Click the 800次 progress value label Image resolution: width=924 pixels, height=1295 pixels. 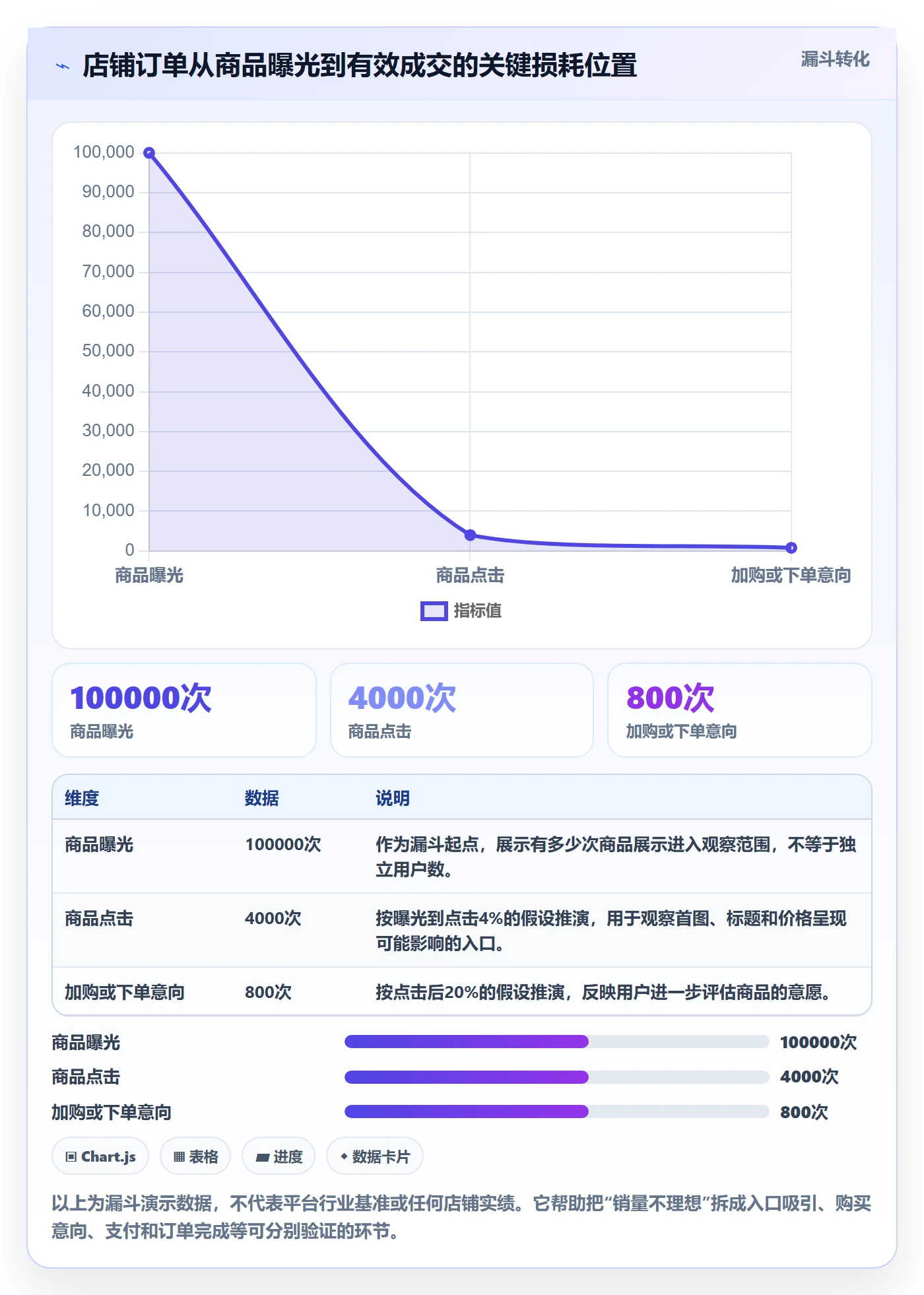[804, 1112]
